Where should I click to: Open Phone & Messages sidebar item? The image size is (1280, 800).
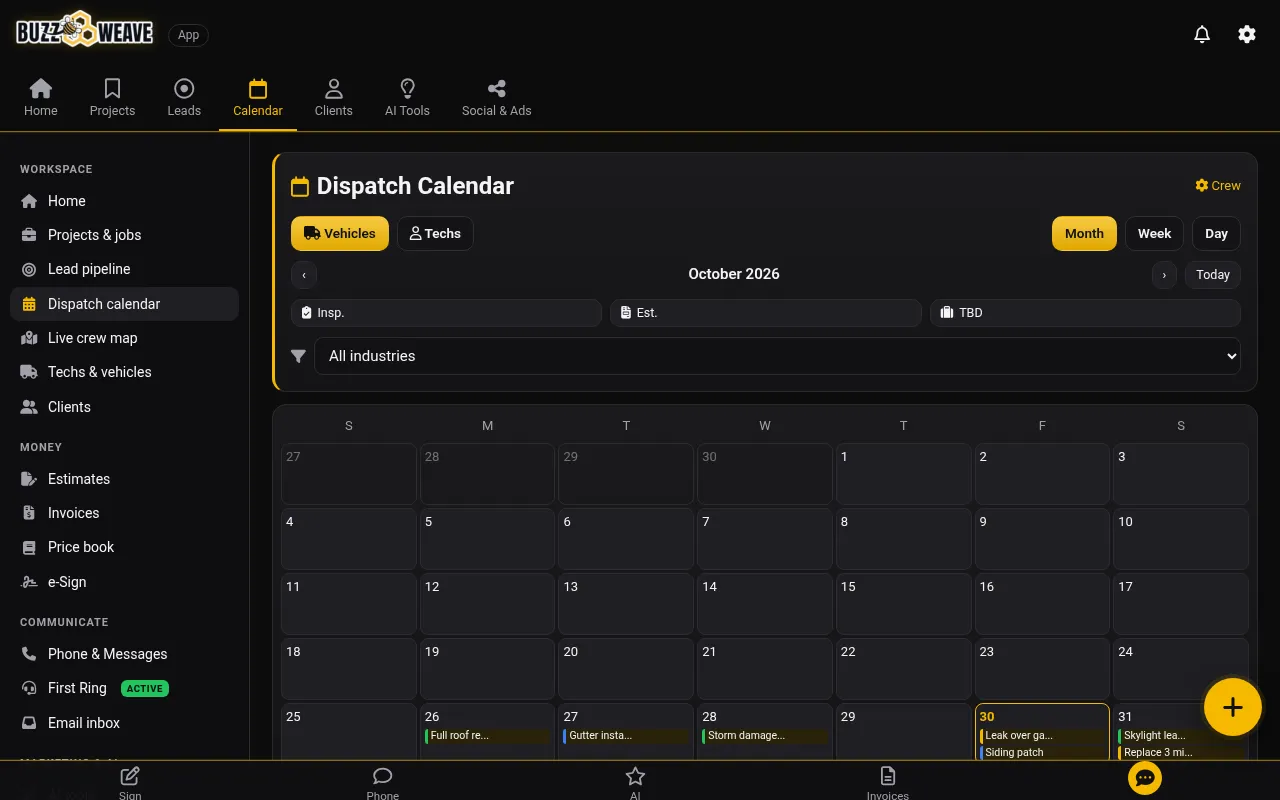(124, 654)
